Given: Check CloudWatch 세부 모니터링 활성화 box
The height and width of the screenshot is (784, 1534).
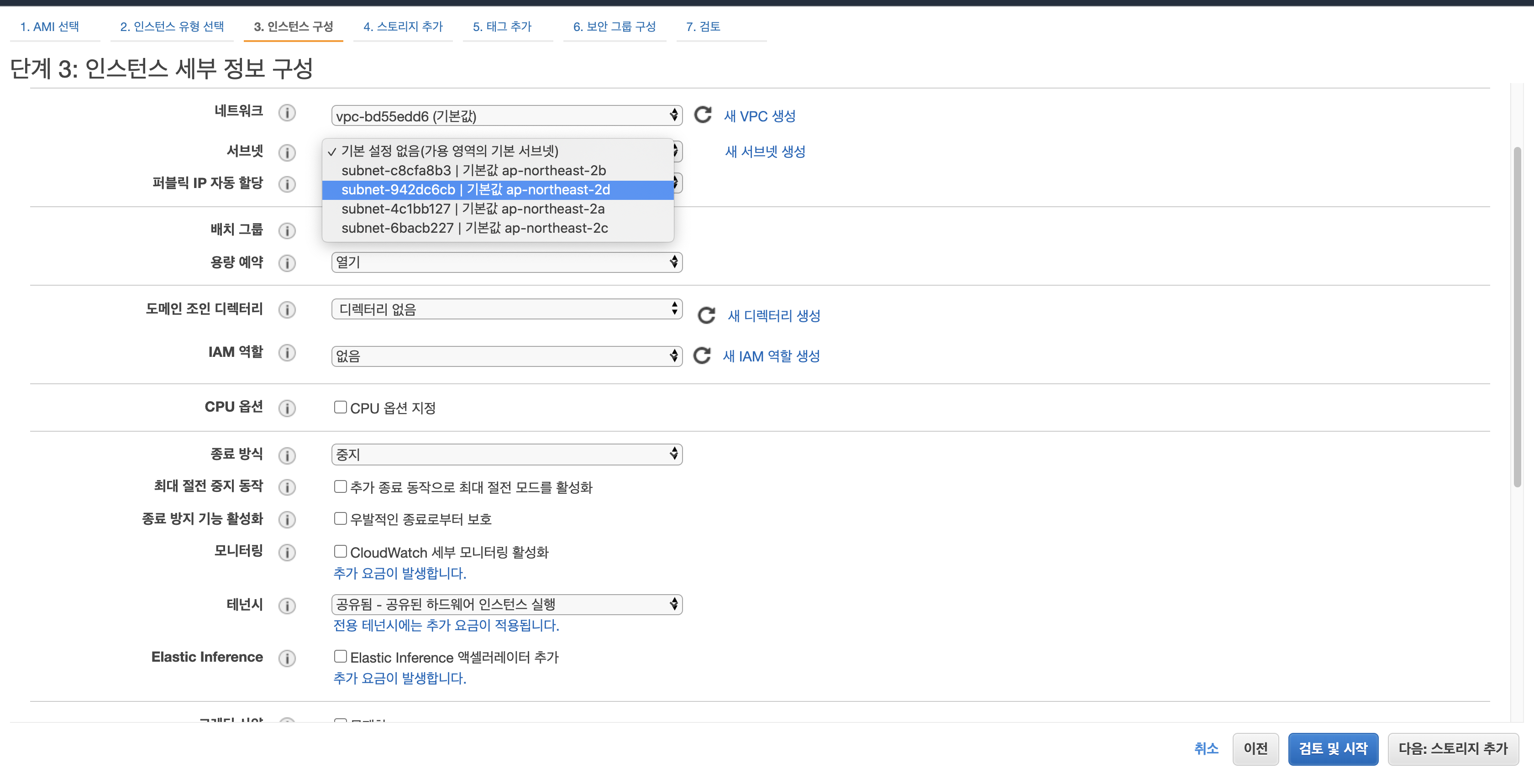Looking at the screenshot, I should point(340,551).
